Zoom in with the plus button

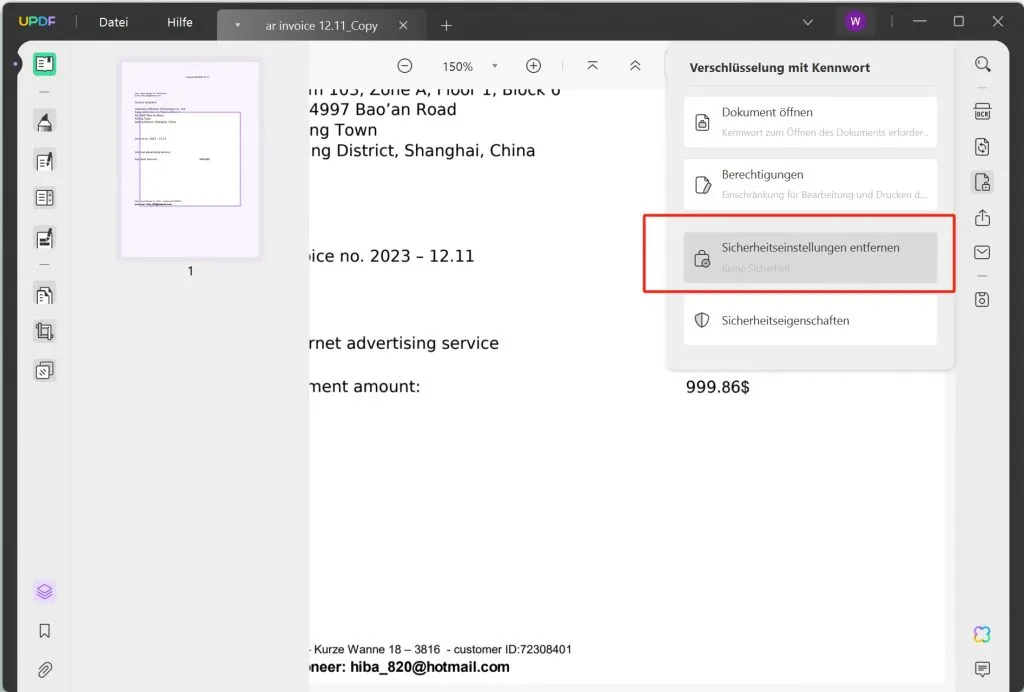[534, 66]
